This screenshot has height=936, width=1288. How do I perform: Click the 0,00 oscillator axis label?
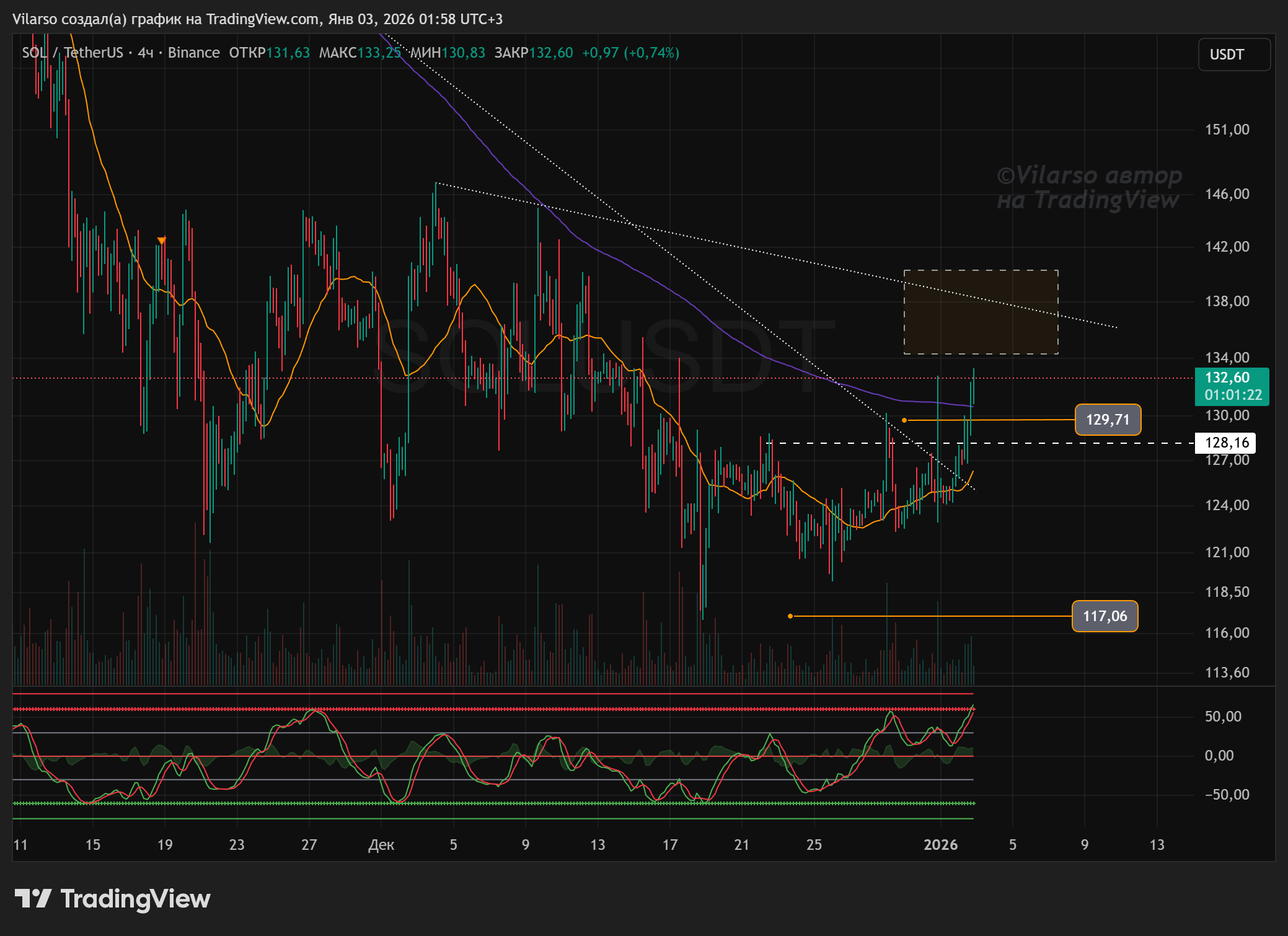1219,756
